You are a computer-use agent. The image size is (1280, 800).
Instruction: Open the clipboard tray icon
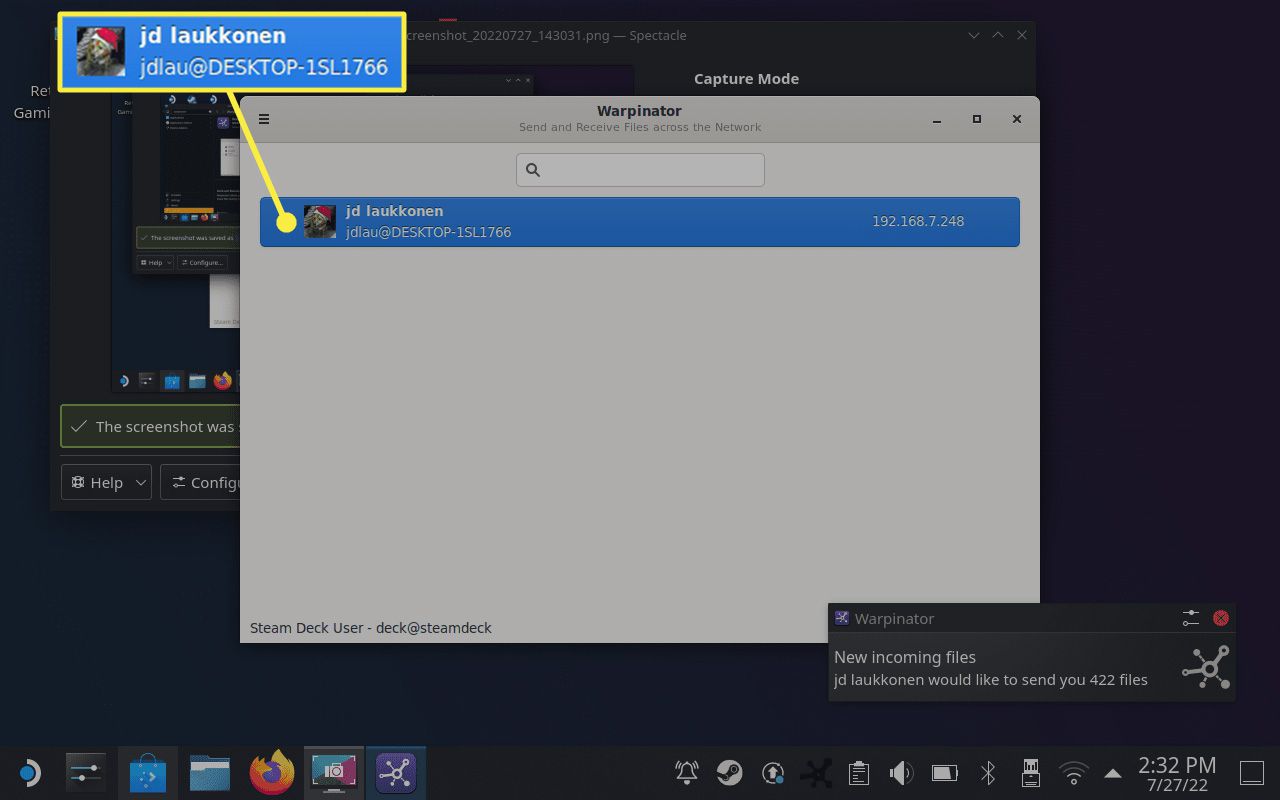point(858,772)
